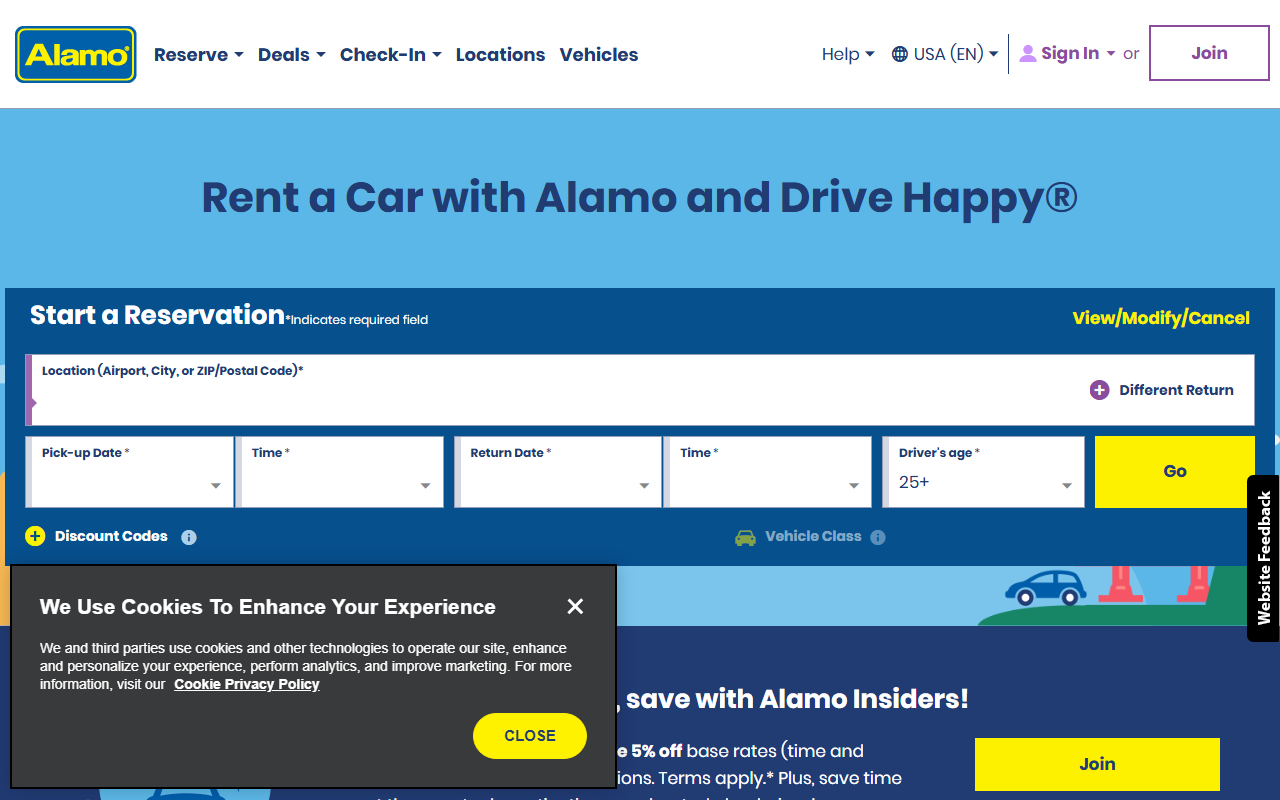Open the Return Date picker
Viewport: 1280px width, 800px height.
pos(558,472)
